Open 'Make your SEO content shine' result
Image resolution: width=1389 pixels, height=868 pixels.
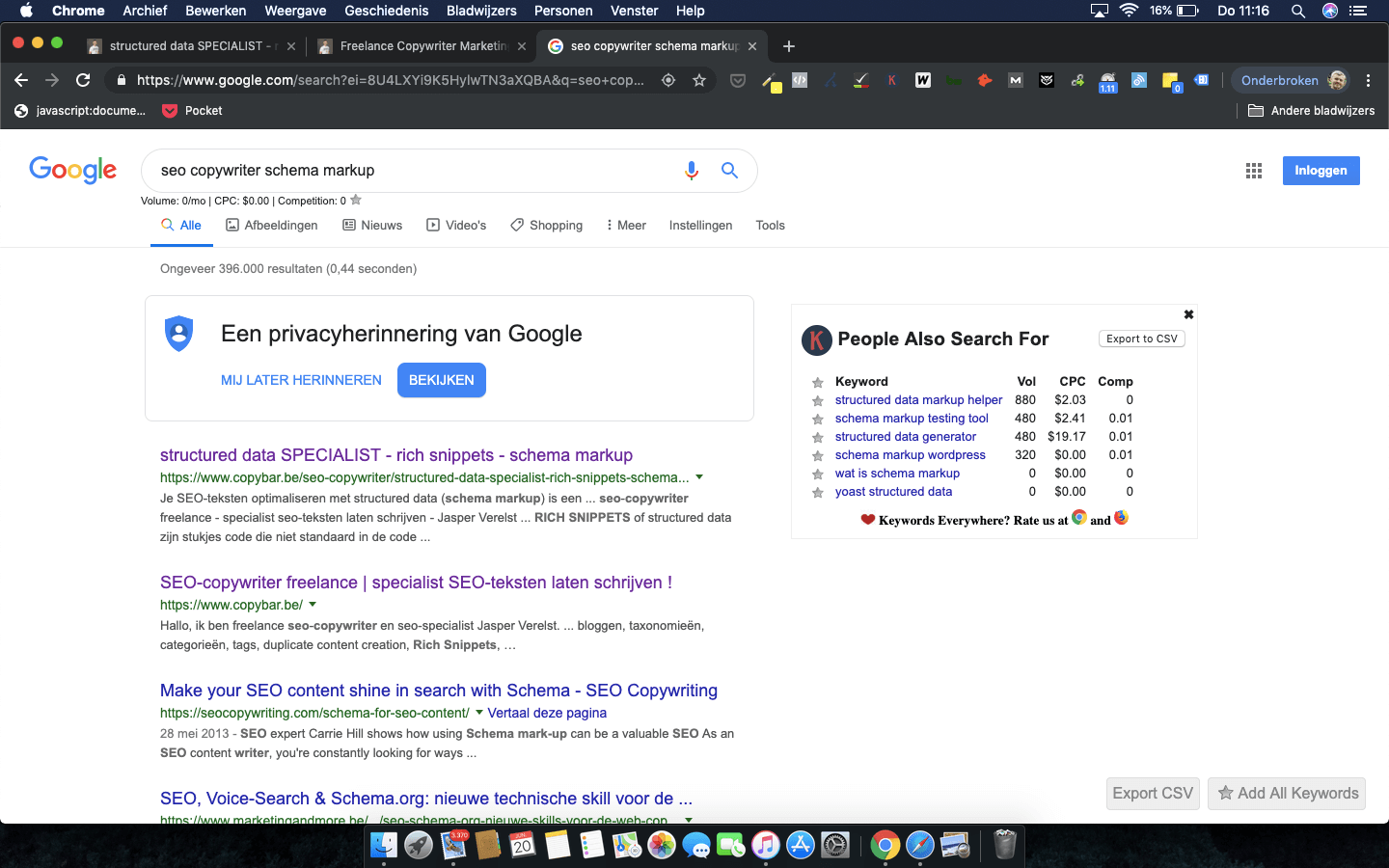click(439, 691)
